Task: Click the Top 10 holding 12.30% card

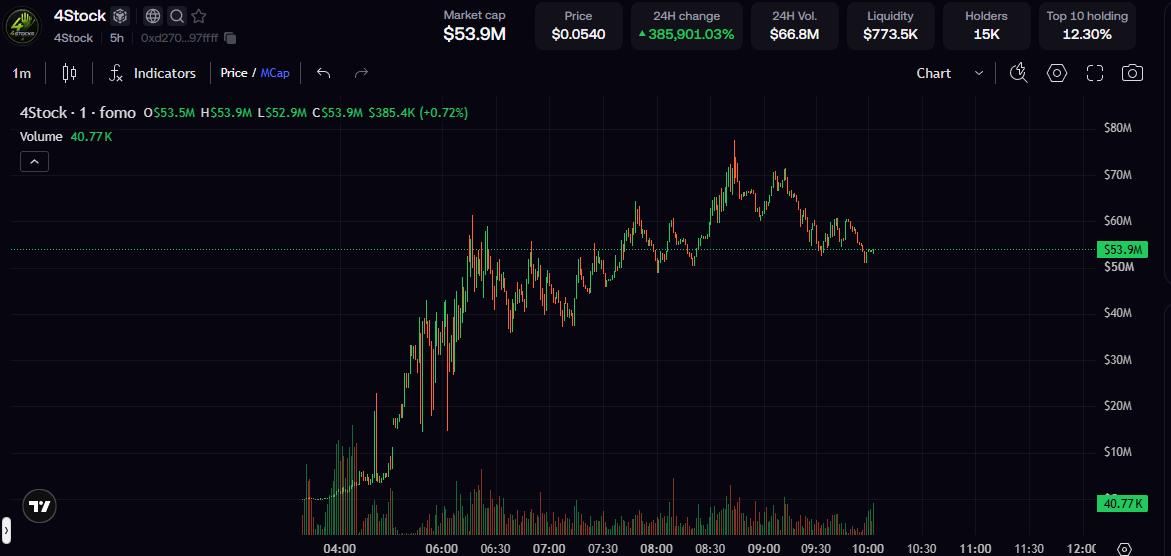Action: click(x=1087, y=25)
